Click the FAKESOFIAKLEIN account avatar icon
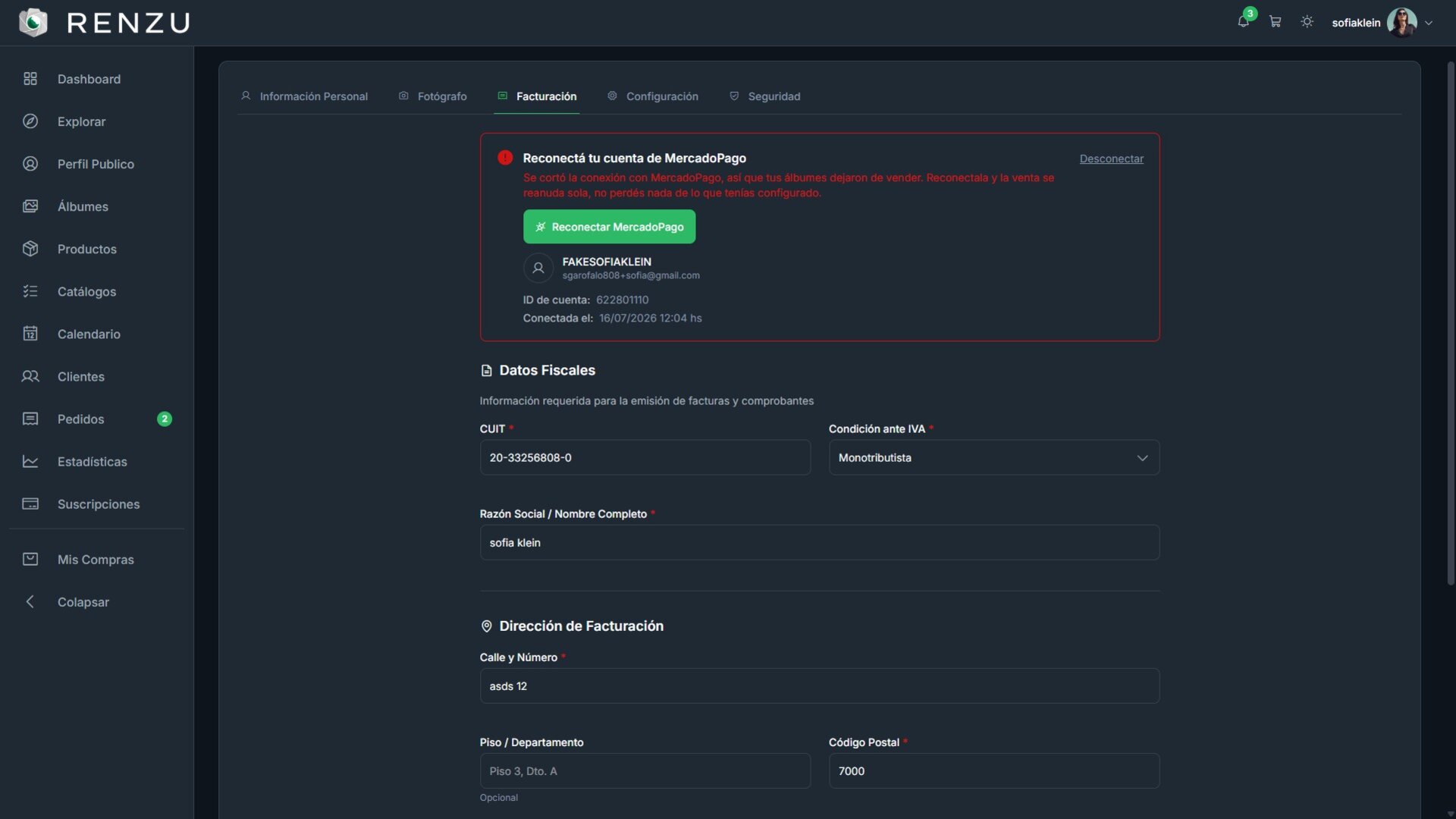The width and height of the screenshot is (1456, 819). [x=538, y=268]
